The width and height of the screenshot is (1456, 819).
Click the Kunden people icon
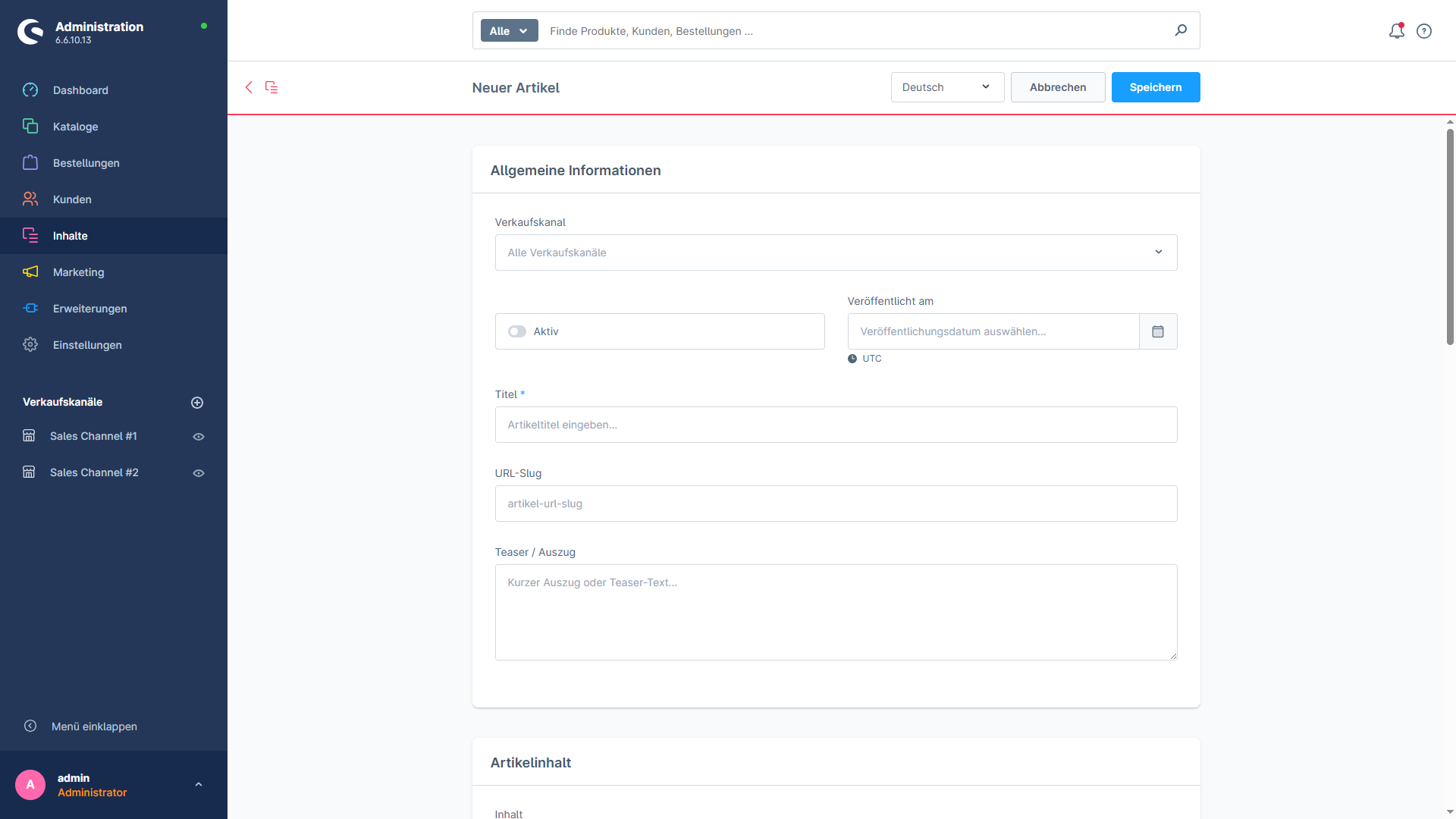(x=30, y=199)
